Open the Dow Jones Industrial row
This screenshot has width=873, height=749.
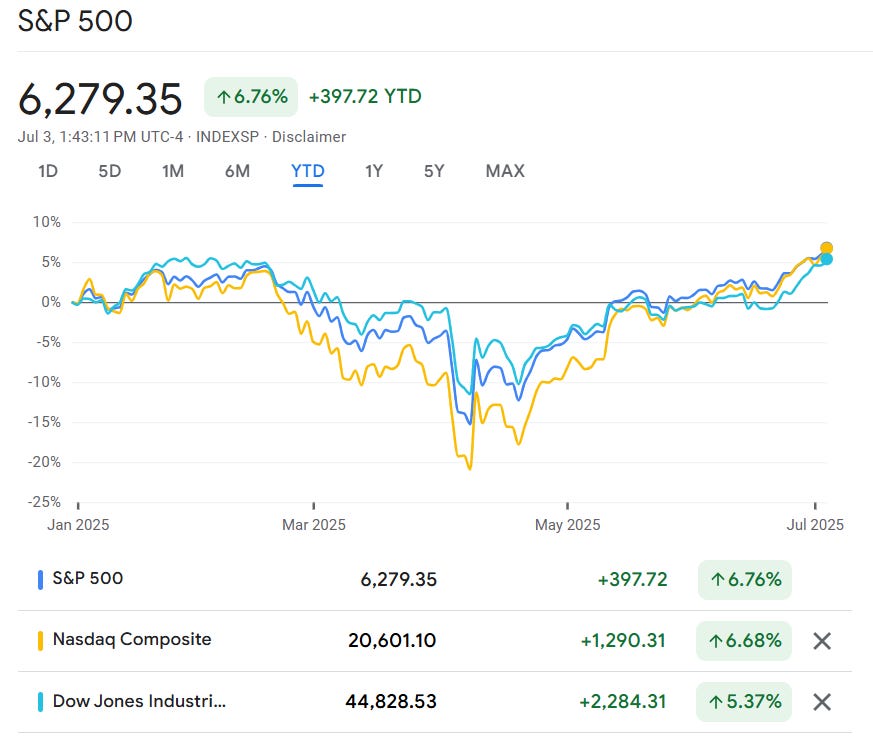pos(434,702)
